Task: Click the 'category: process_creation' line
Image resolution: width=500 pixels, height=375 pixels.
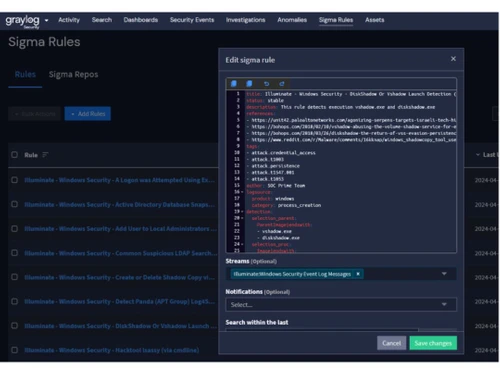Action: (286, 205)
